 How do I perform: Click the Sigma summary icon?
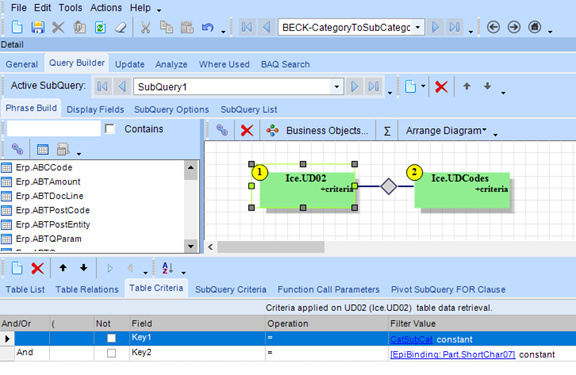click(387, 131)
